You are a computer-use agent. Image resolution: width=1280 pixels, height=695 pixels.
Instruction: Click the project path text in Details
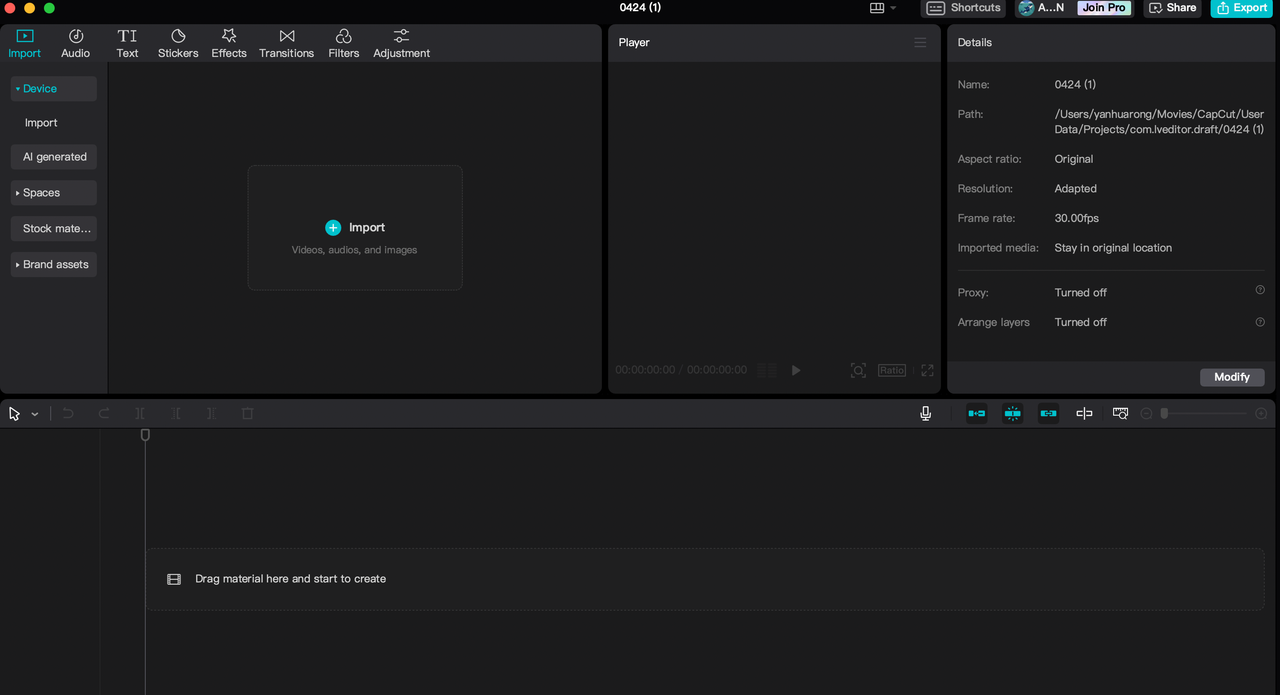tap(1159, 122)
